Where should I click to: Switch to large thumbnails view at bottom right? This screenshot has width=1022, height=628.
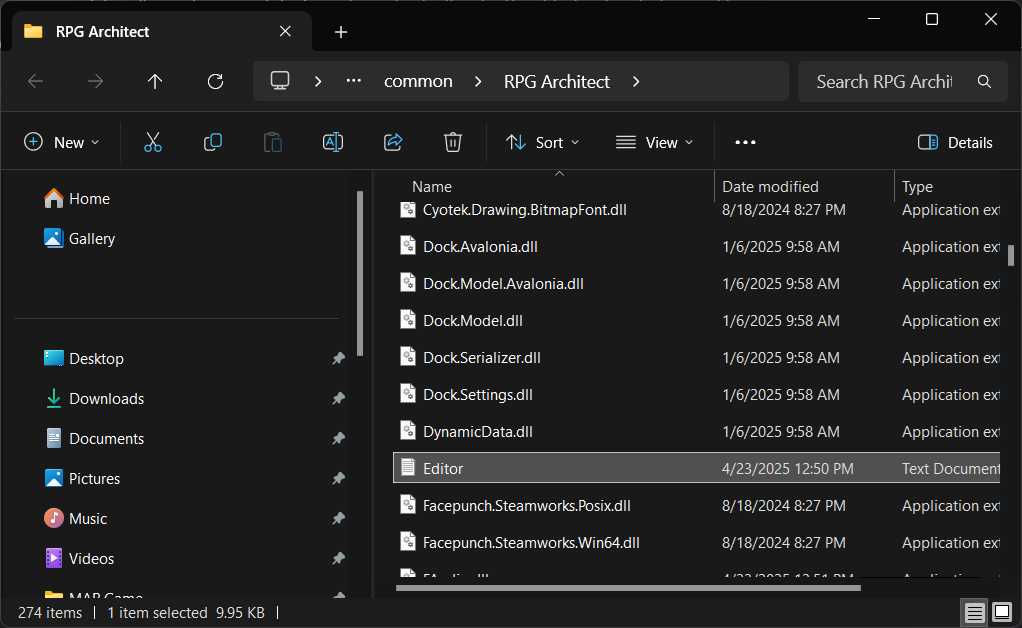point(1001,611)
